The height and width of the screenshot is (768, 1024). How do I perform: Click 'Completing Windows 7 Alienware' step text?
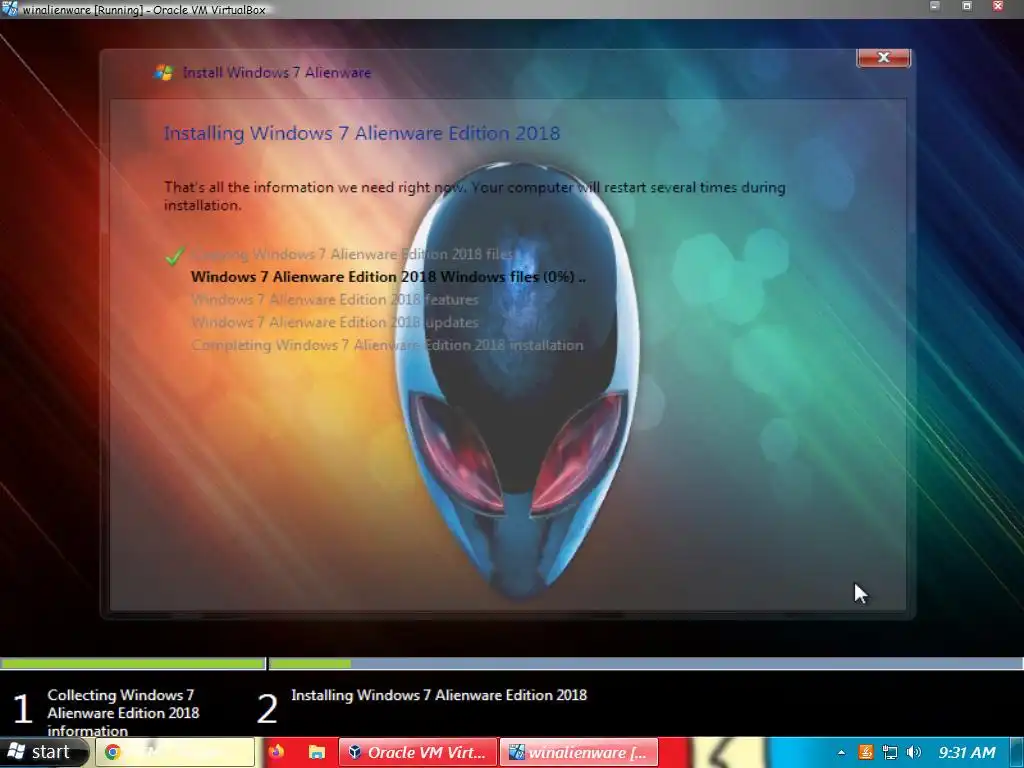pyautogui.click(x=387, y=345)
